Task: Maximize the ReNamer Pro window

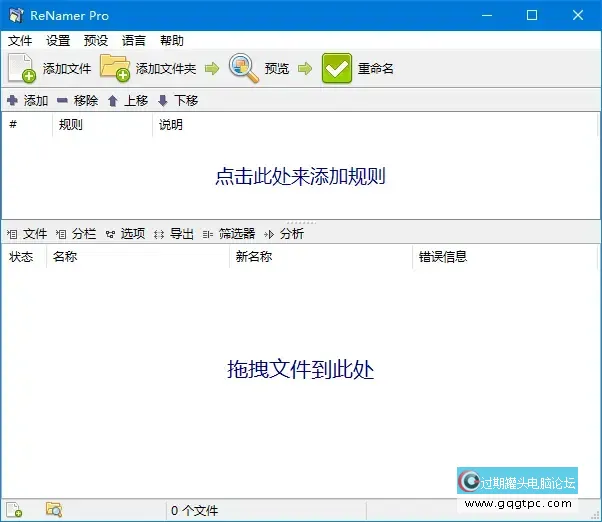Action: (x=532, y=15)
